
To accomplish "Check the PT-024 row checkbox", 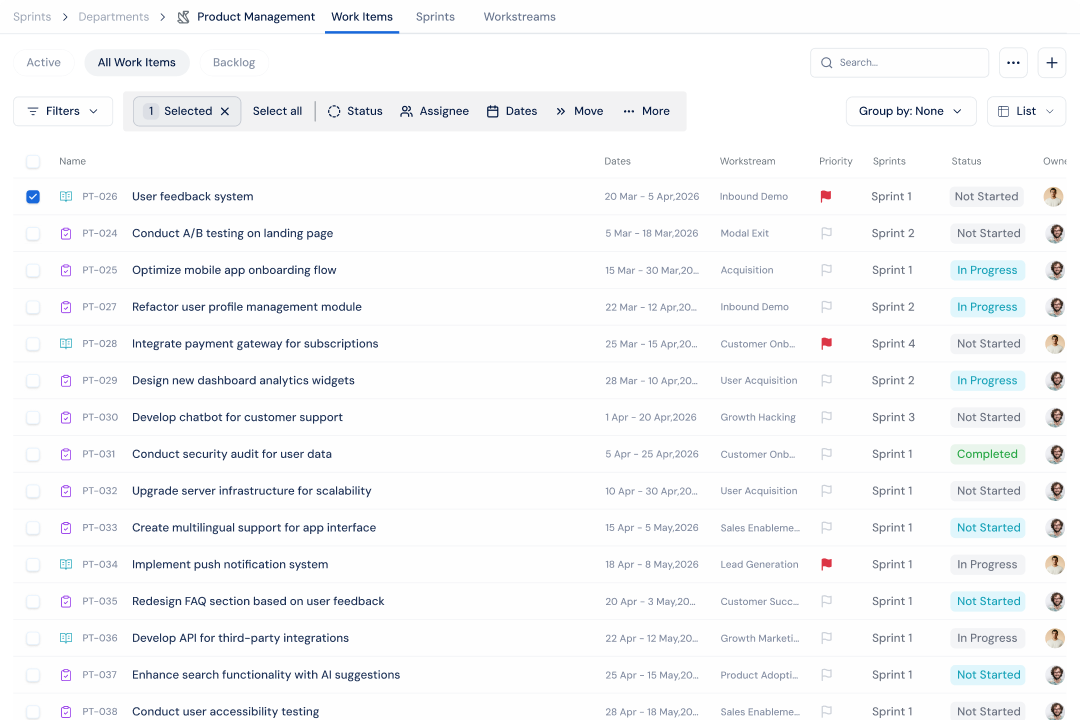I will tap(33, 234).
